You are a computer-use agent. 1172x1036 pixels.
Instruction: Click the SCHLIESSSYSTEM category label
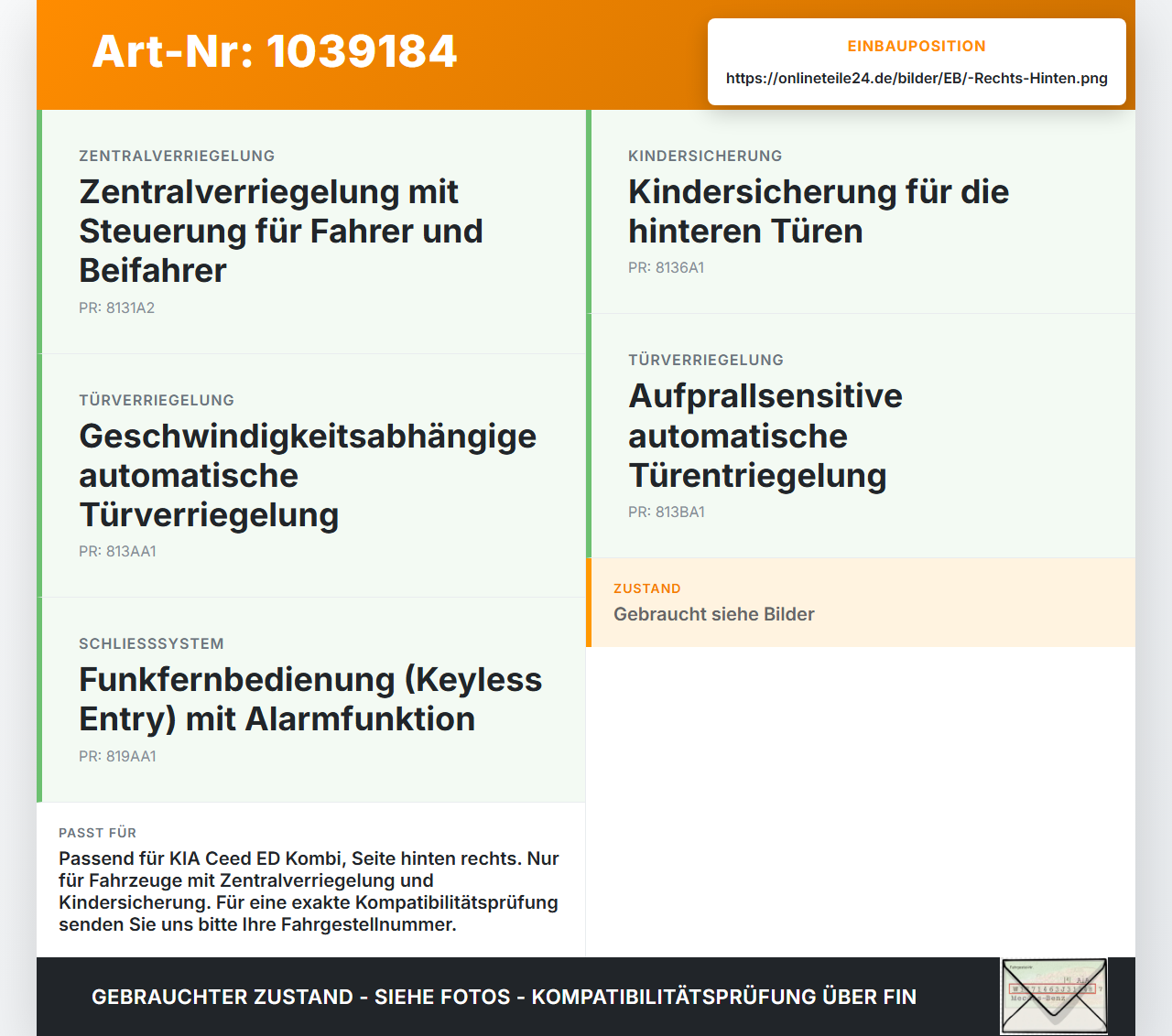click(x=151, y=643)
